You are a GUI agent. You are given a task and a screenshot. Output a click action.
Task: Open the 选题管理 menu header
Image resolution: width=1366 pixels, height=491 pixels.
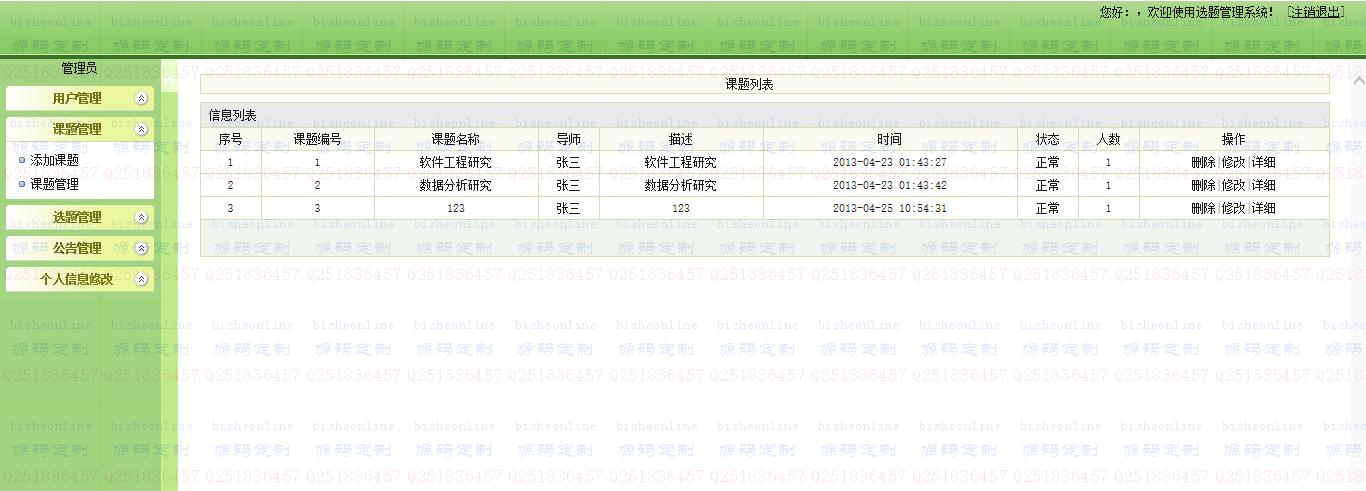coord(80,217)
